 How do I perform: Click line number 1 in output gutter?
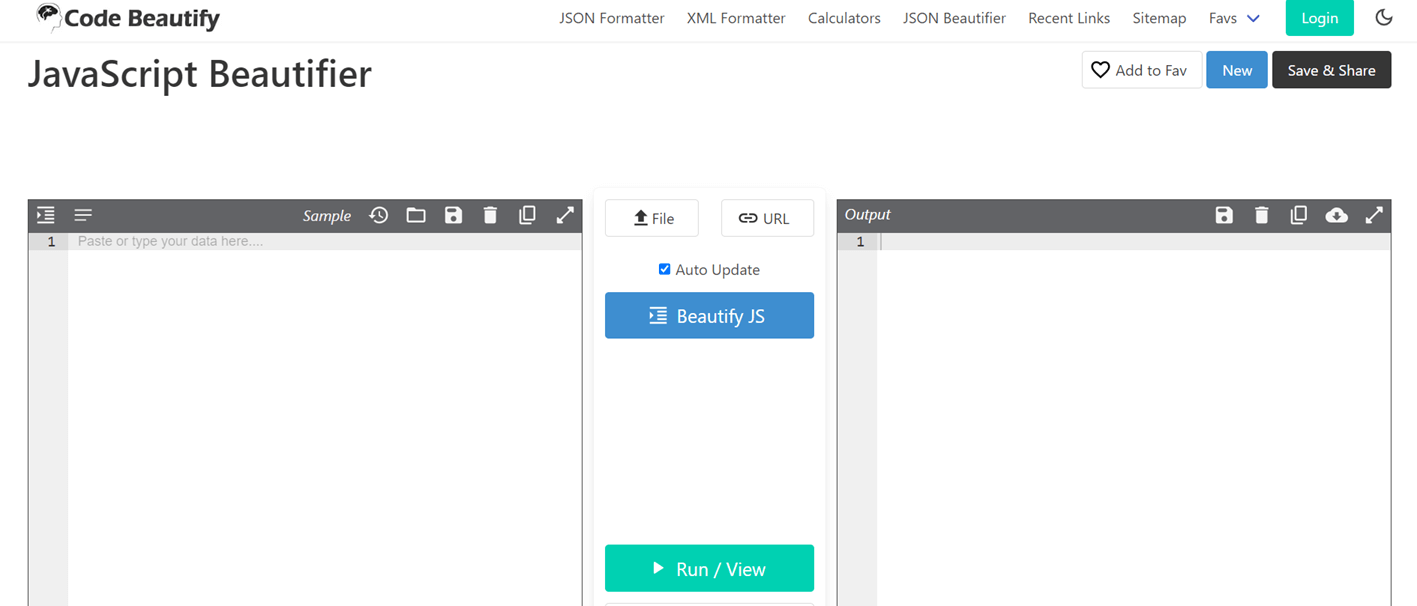click(x=860, y=242)
